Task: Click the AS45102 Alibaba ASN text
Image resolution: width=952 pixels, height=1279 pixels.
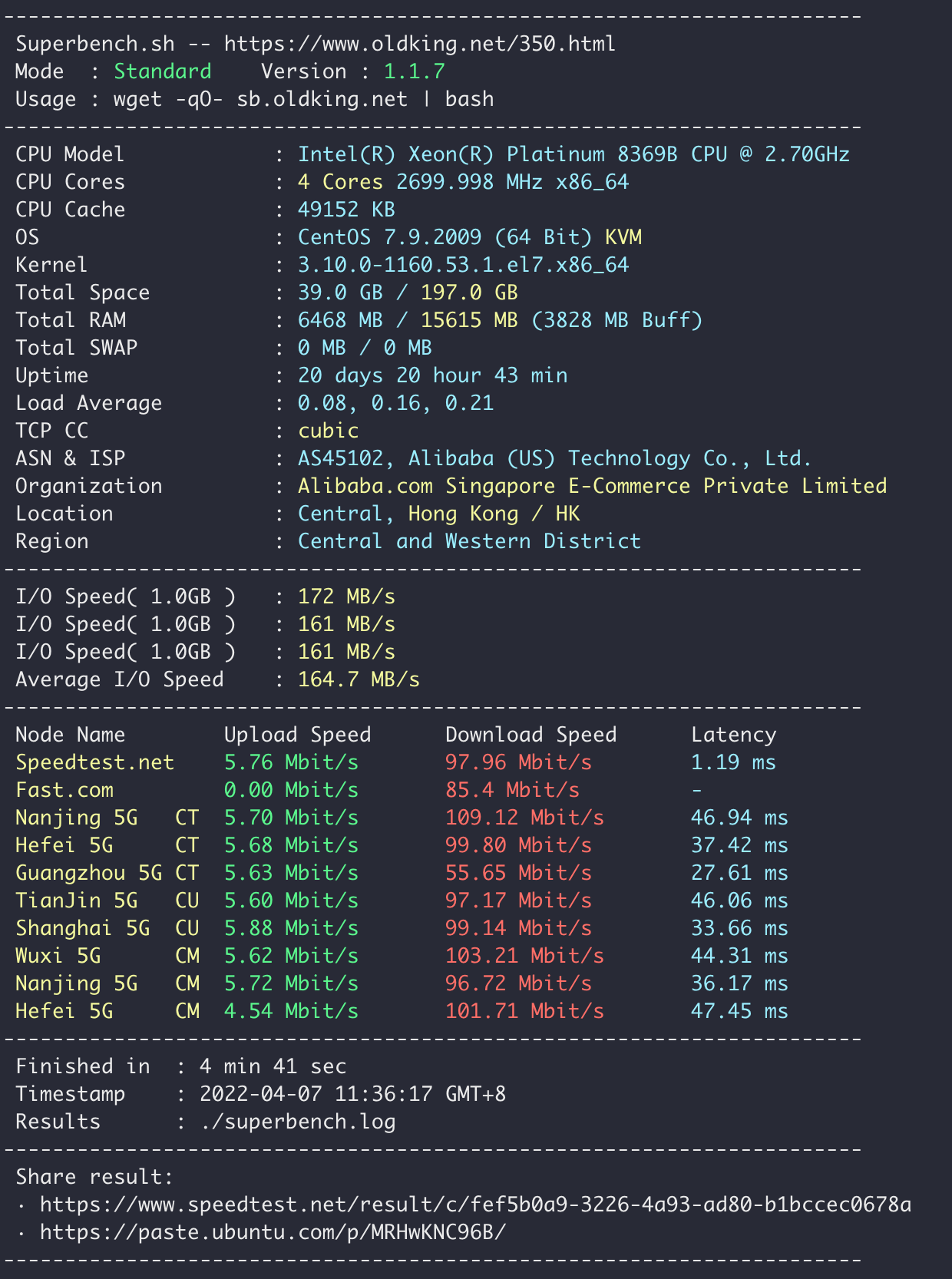Action: (554, 458)
